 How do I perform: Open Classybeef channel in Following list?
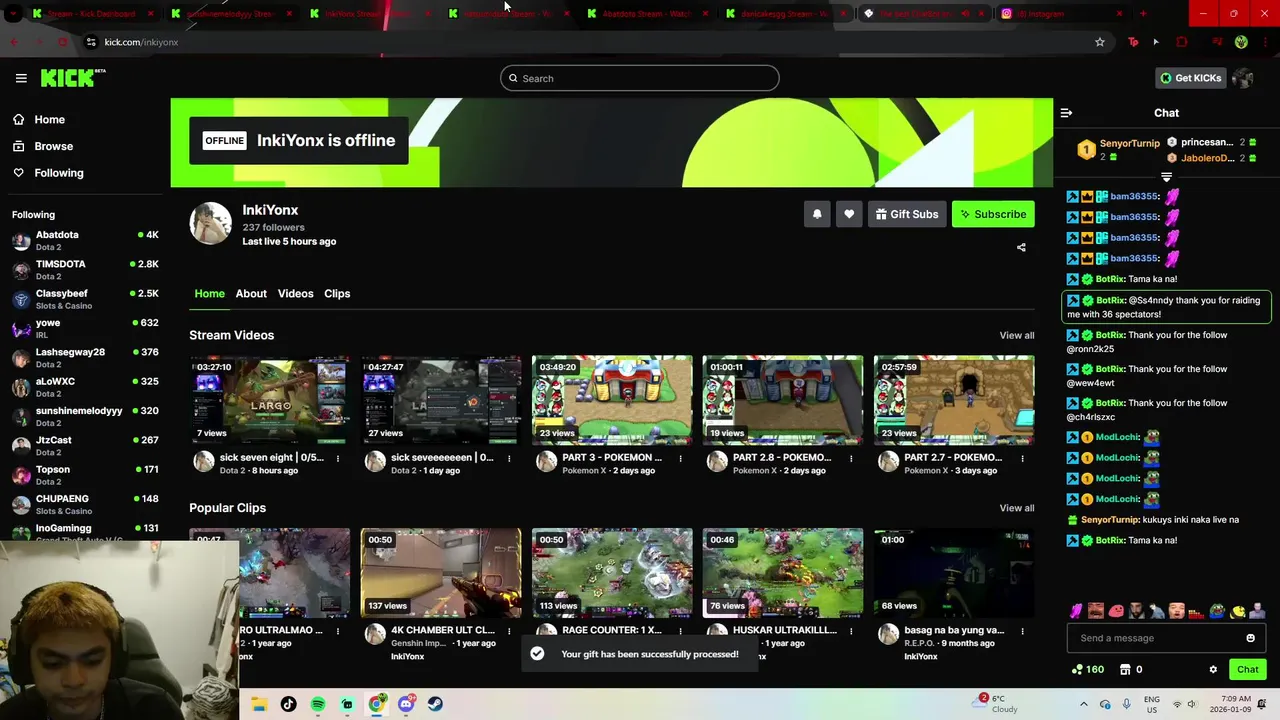(85, 299)
